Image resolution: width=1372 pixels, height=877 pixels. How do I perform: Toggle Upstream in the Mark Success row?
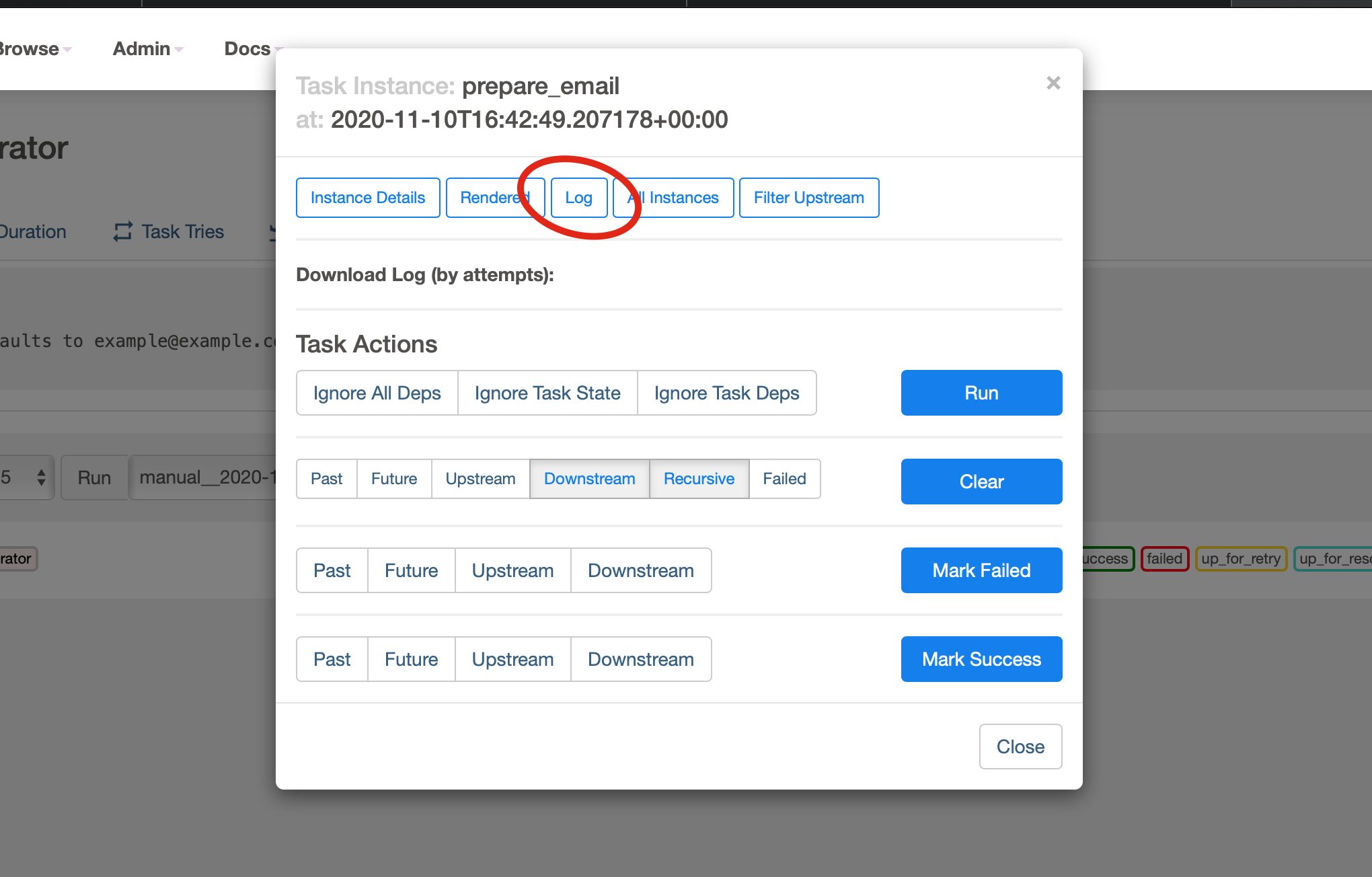coord(513,659)
